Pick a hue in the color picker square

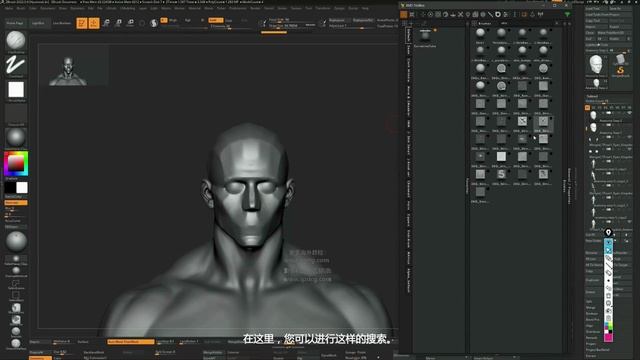(16, 164)
